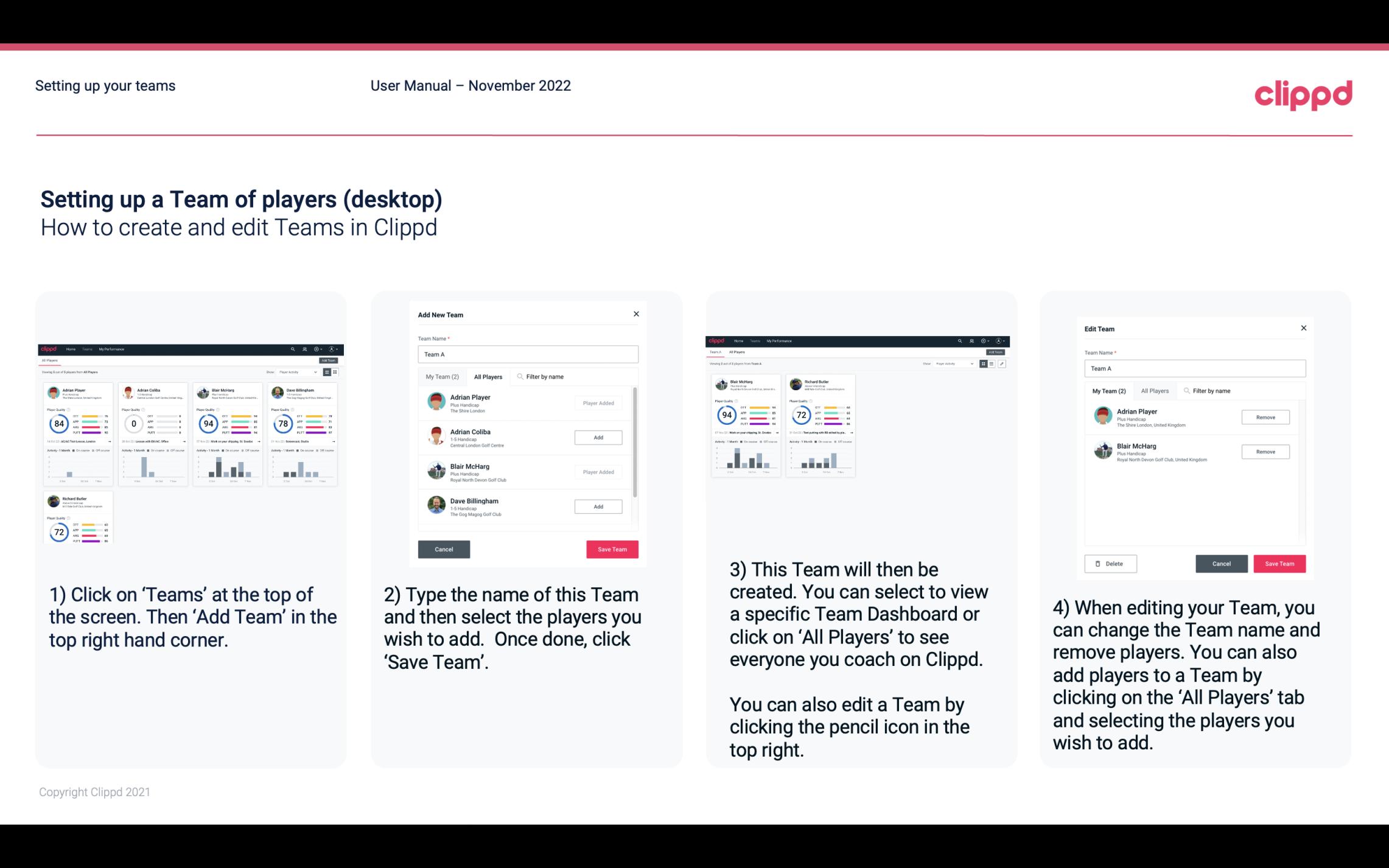1389x868 pixels.
Task: Click the Remove button next to Blair McHarg
Action: coord(1265,451)
